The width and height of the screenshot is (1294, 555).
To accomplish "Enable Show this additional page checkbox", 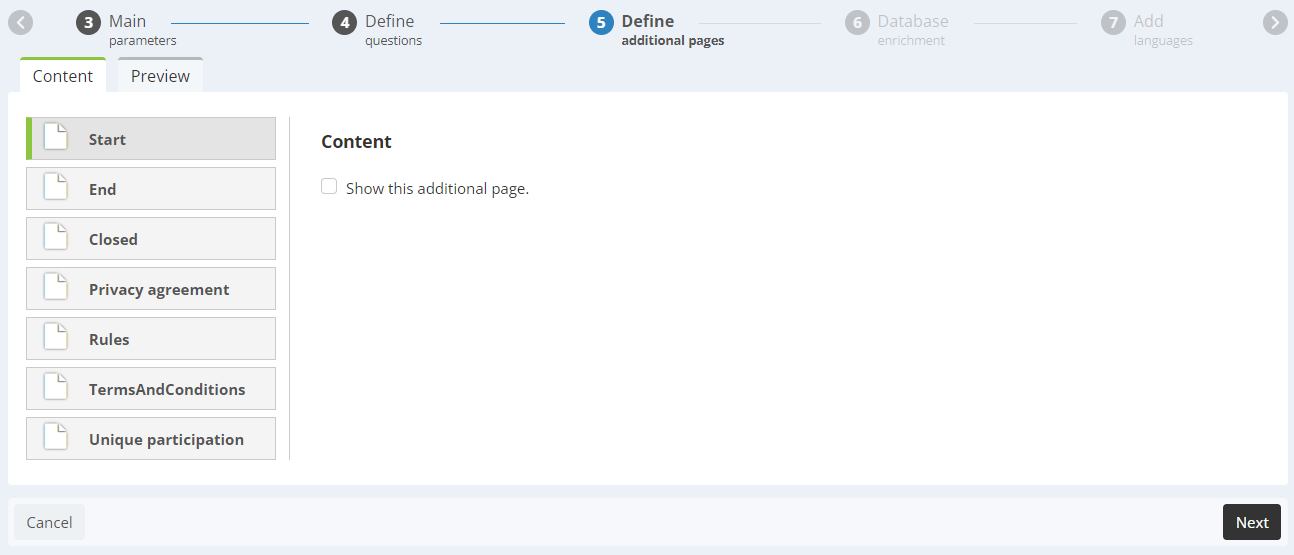I will point(329,187).
